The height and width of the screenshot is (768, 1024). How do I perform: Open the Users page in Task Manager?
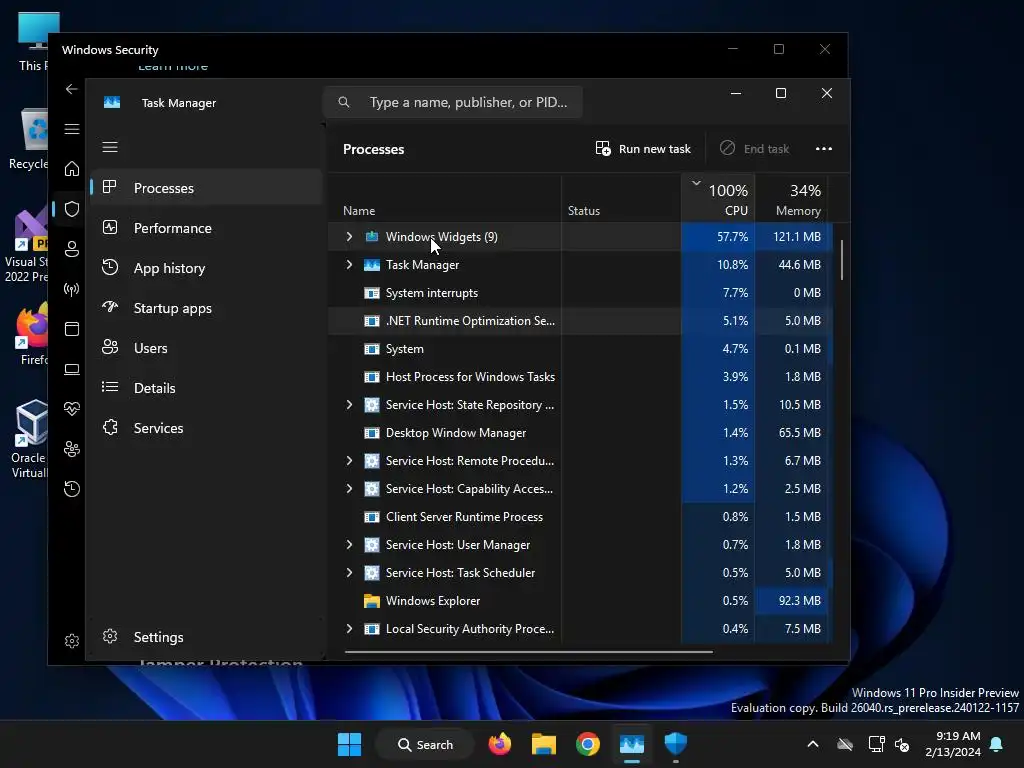206,348
